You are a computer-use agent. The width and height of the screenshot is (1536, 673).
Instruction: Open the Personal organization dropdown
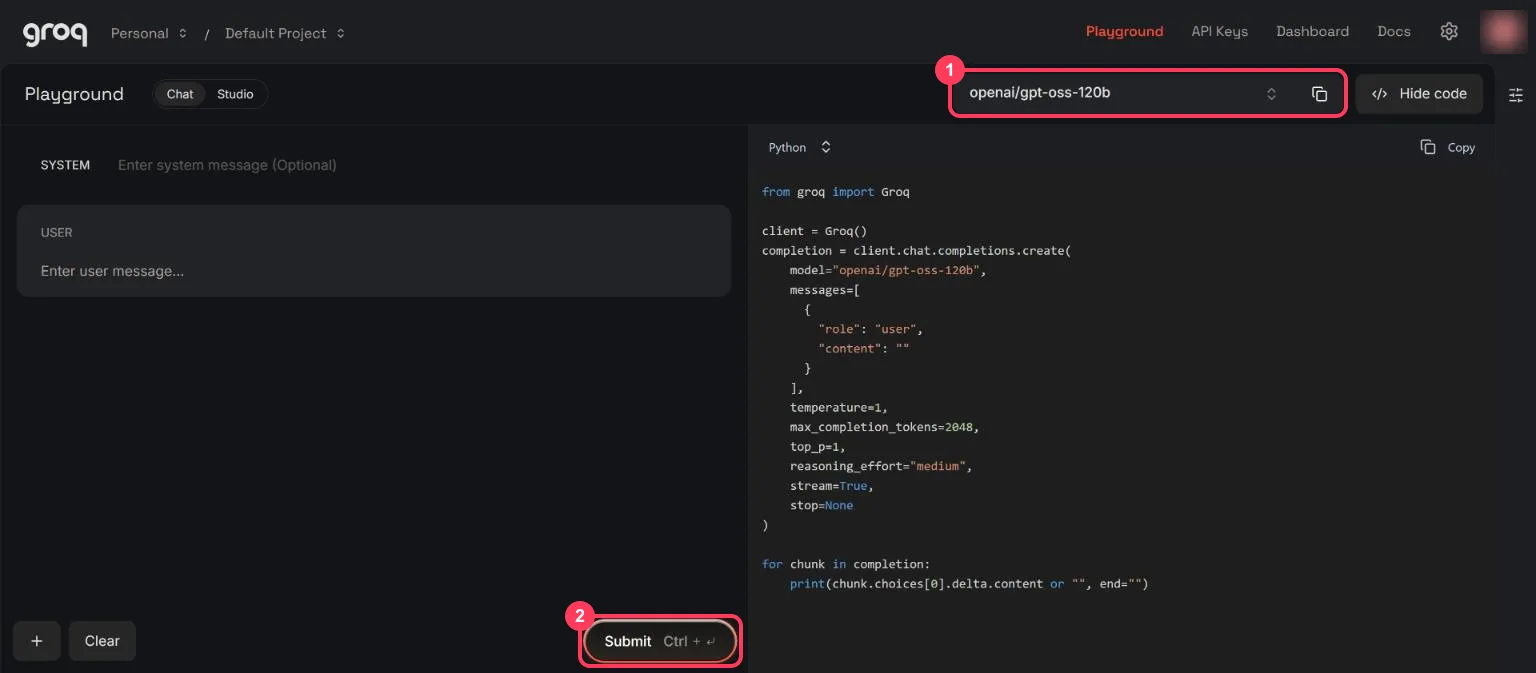(149, 33)
